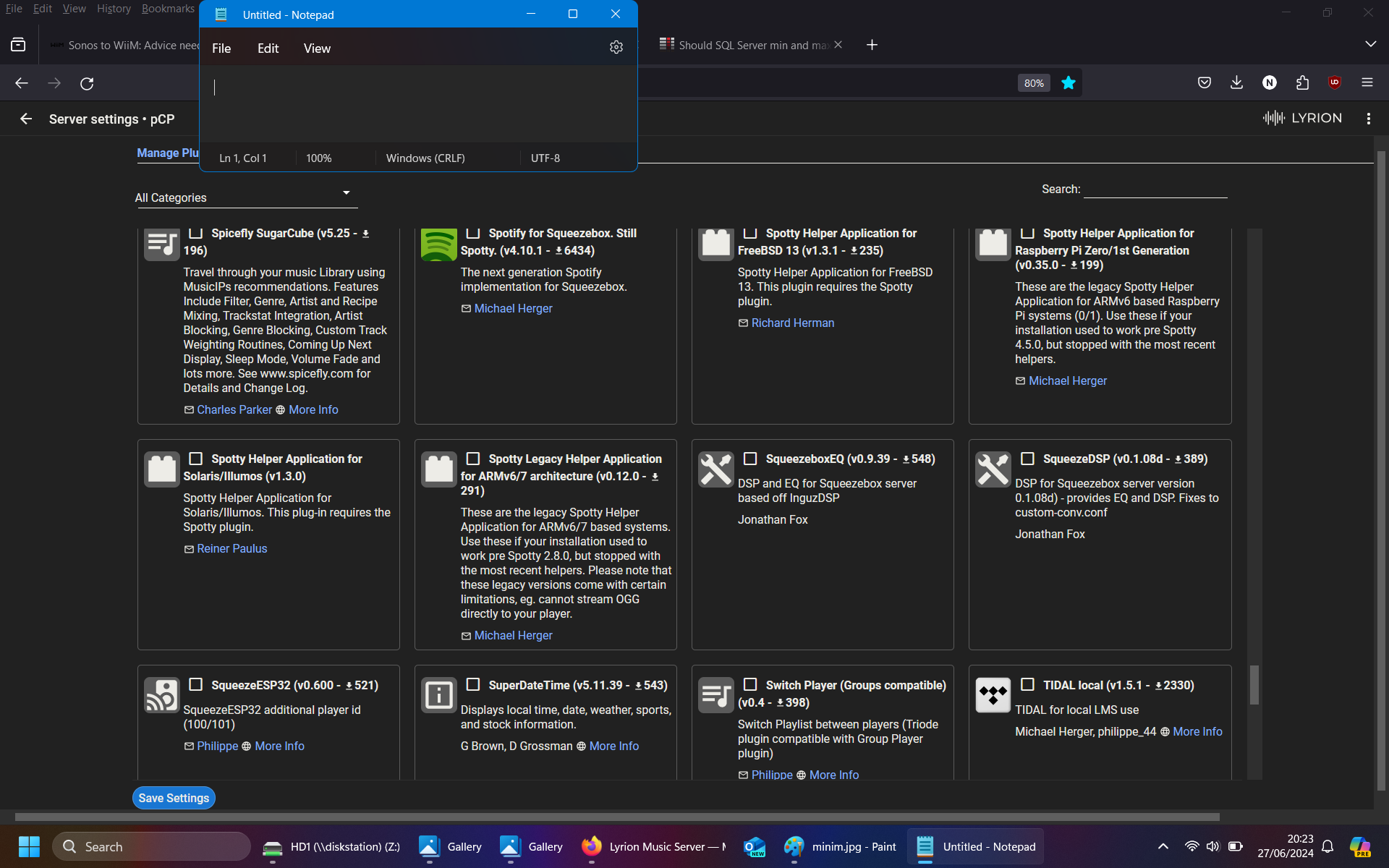Viewport: 1389px width, 868px height.
Task: Open Notepad settings gear
Action: pos(616,47)
